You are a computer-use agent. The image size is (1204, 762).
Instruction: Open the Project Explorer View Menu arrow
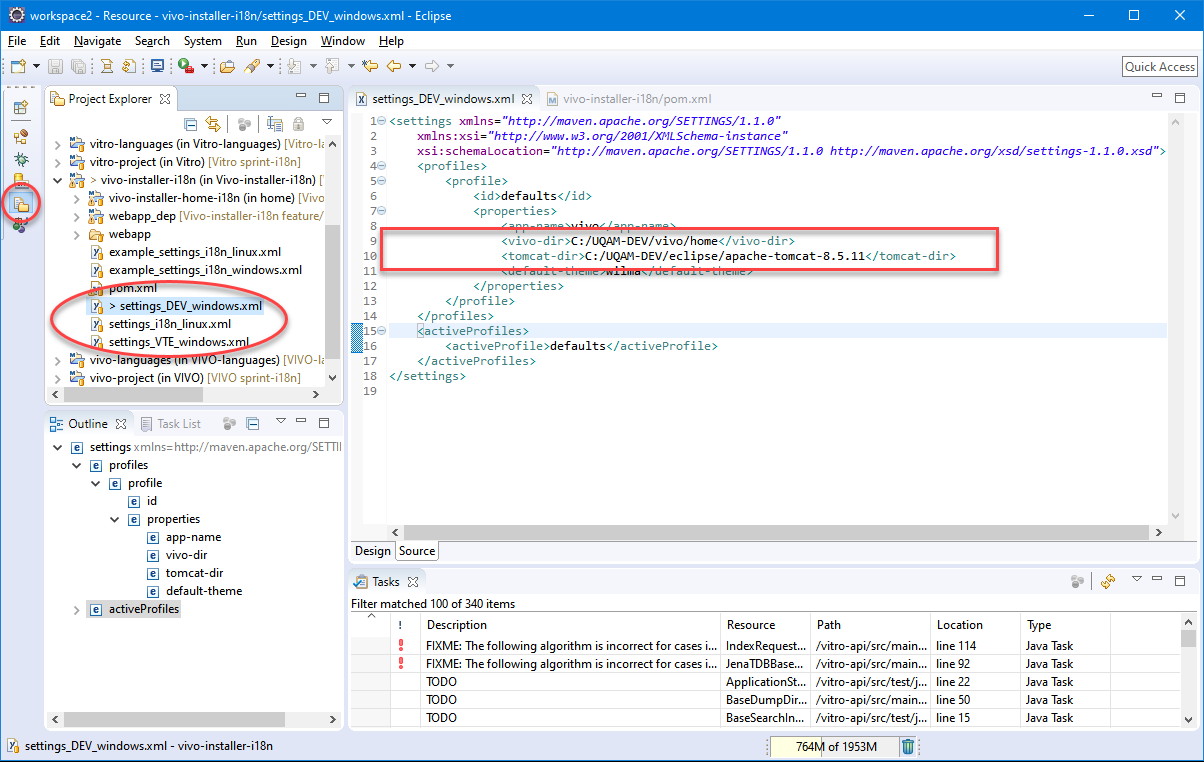click(326, 124)
